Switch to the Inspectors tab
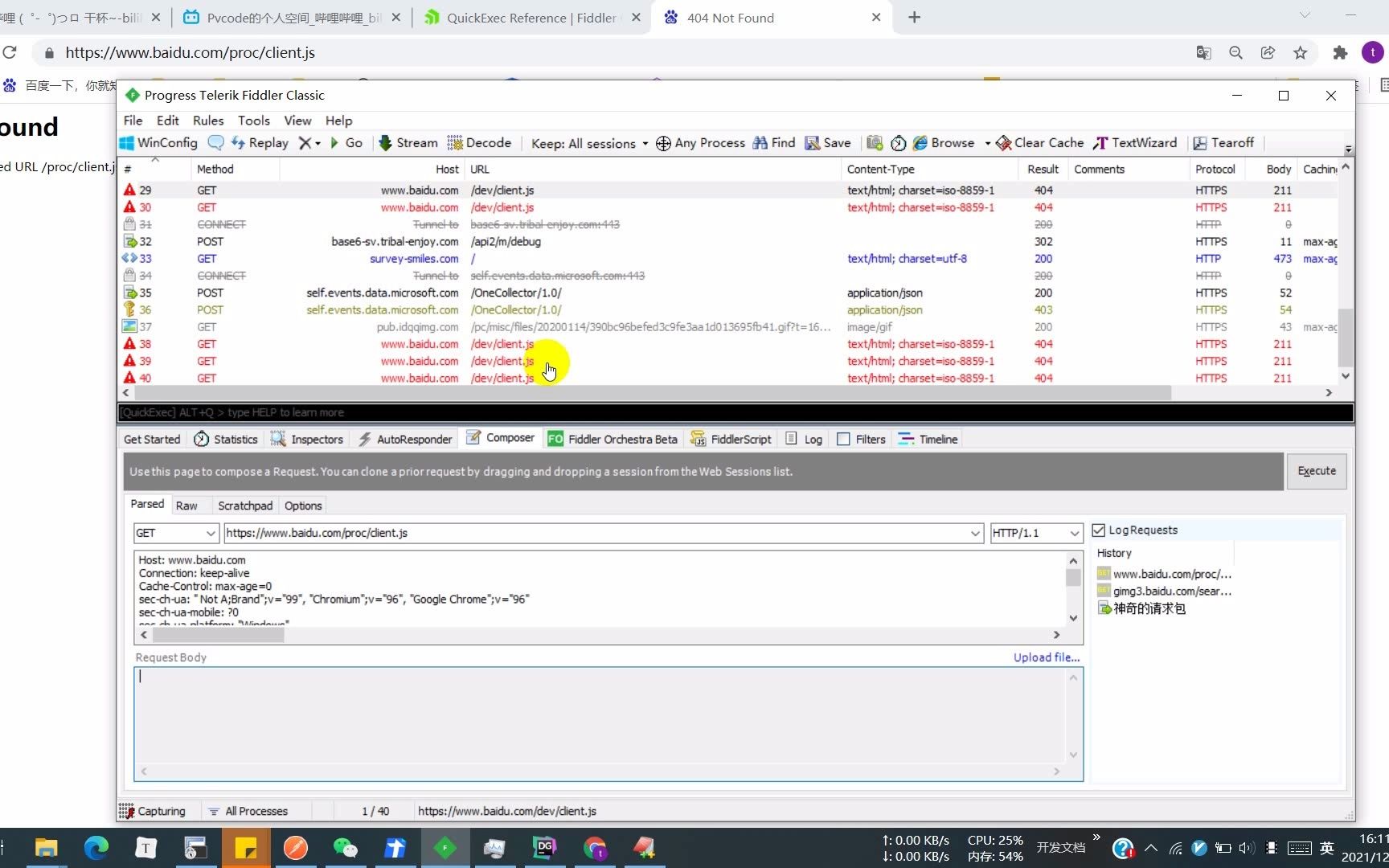The width and height of the screenshot is (1389, 868). pyautogui.click(x=307, y=439)
